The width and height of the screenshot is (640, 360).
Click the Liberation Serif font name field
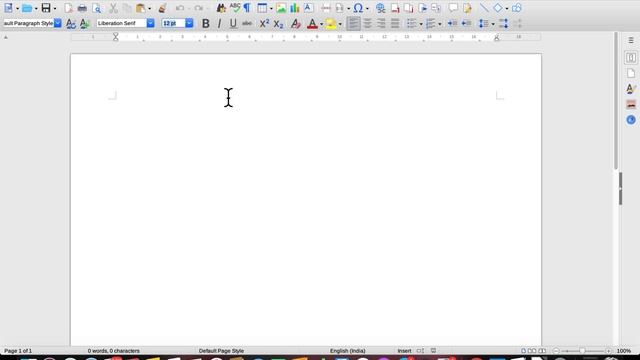[x=121, y=23]
